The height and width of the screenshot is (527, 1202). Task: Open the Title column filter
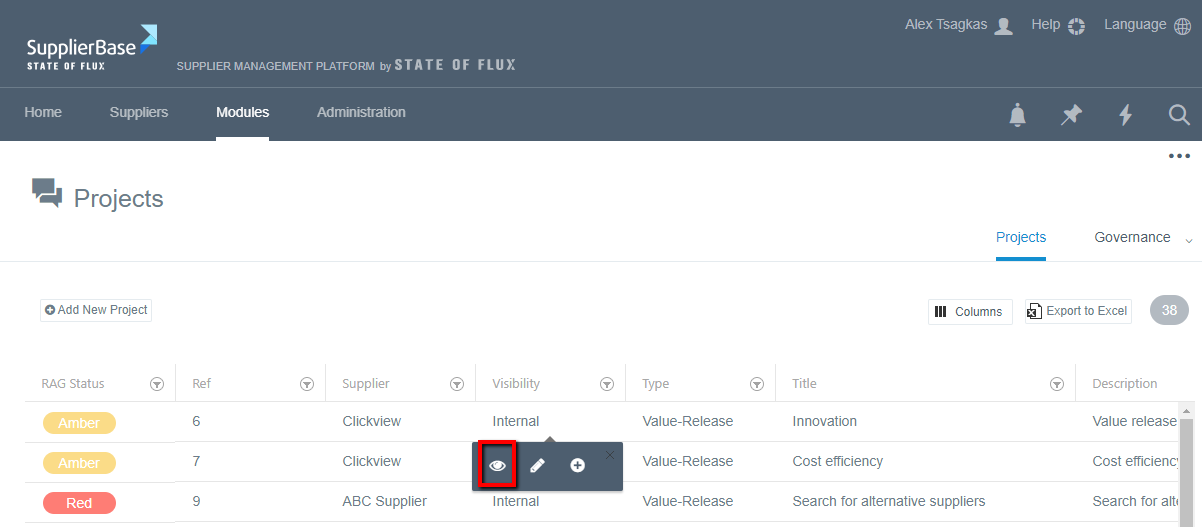click(x=1057, y=384)
